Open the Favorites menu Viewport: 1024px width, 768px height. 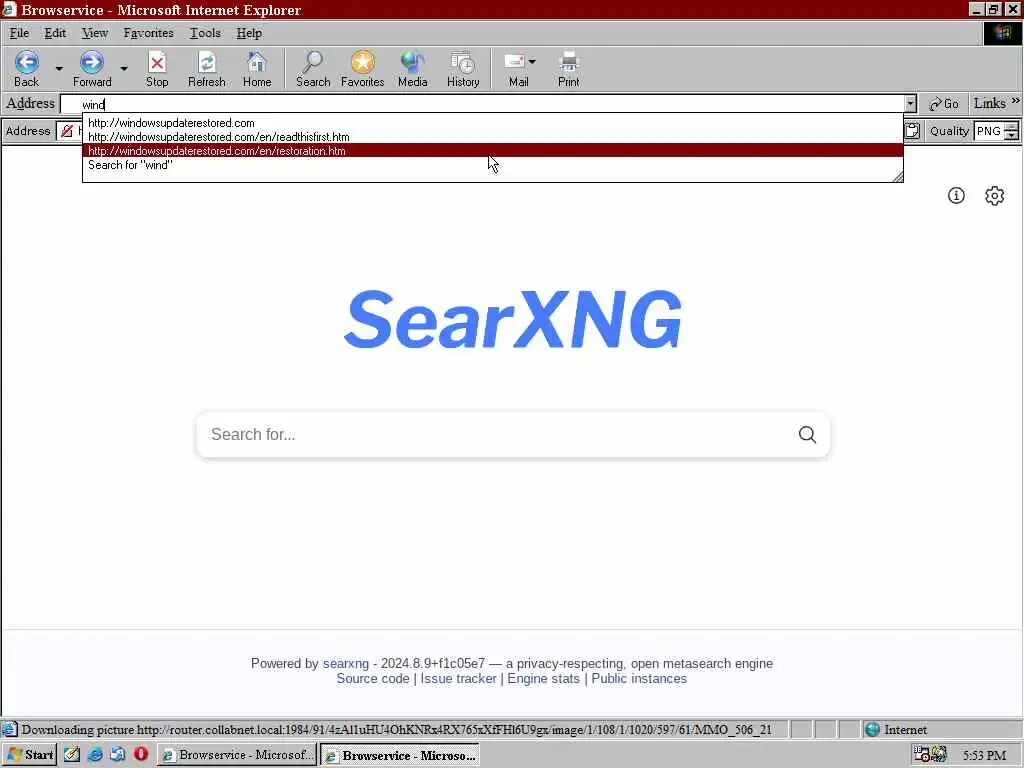(x=148, y=33)
